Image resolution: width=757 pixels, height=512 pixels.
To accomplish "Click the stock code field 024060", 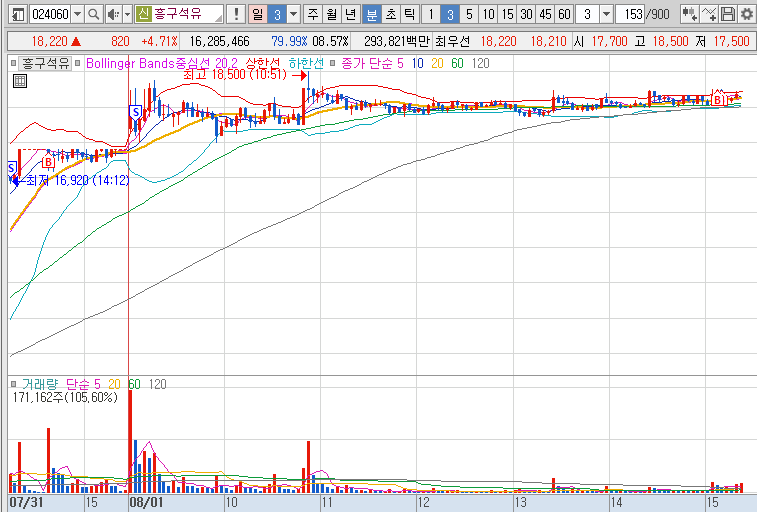I will click(x=50, y=14).
